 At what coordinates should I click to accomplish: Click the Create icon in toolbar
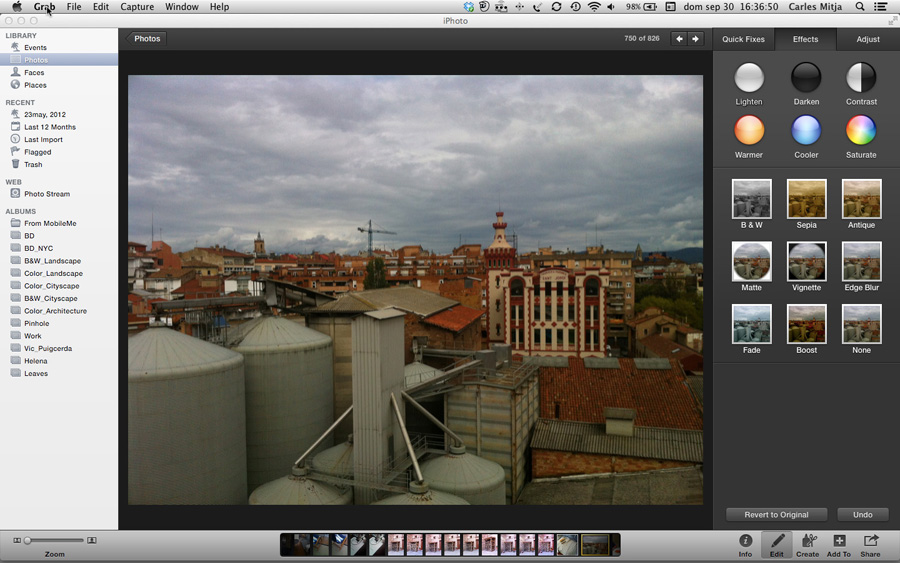tap(808, 544)
